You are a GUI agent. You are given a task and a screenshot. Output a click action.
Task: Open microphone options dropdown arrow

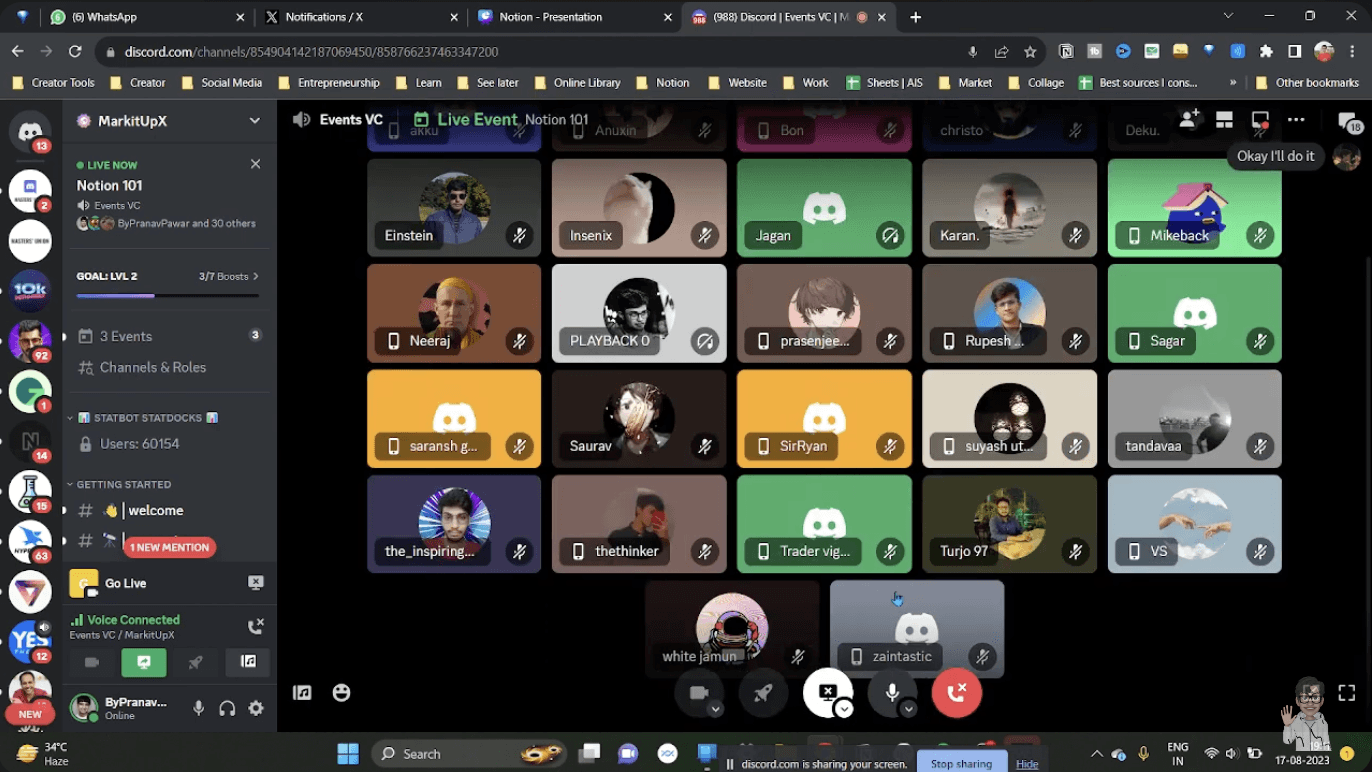(x=908, y=709)
